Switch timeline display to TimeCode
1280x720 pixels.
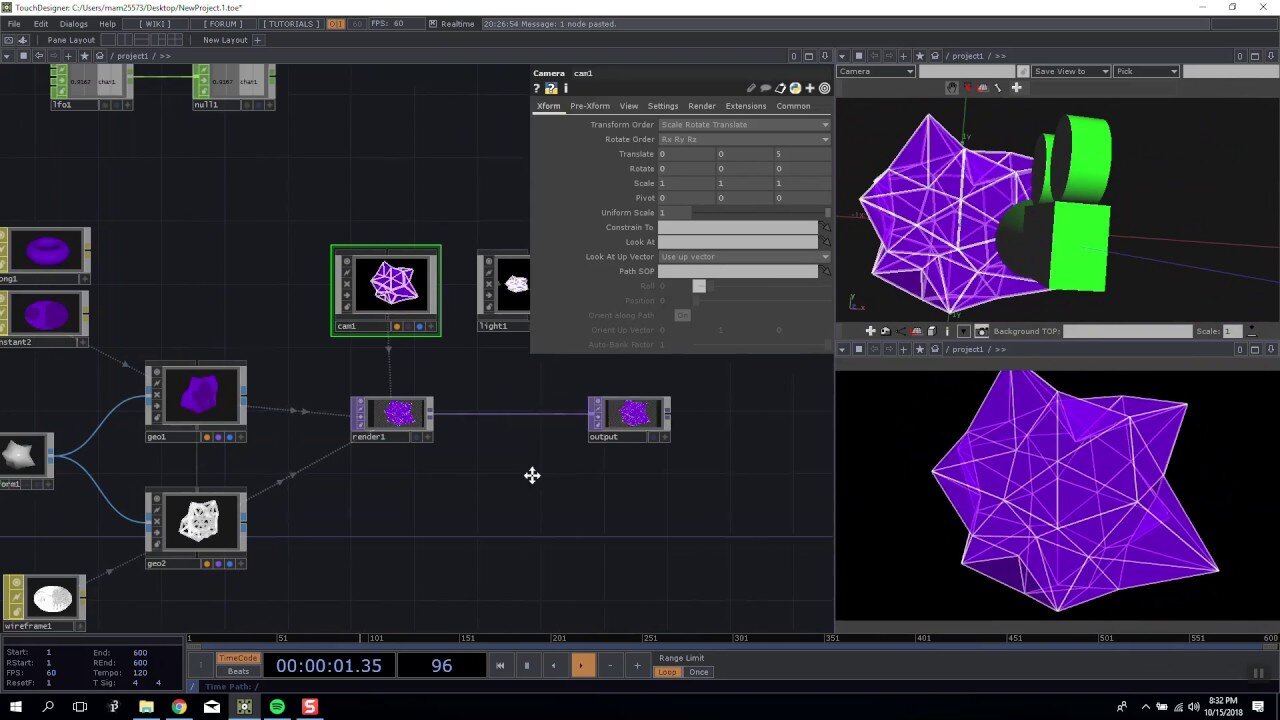[238, 658]
